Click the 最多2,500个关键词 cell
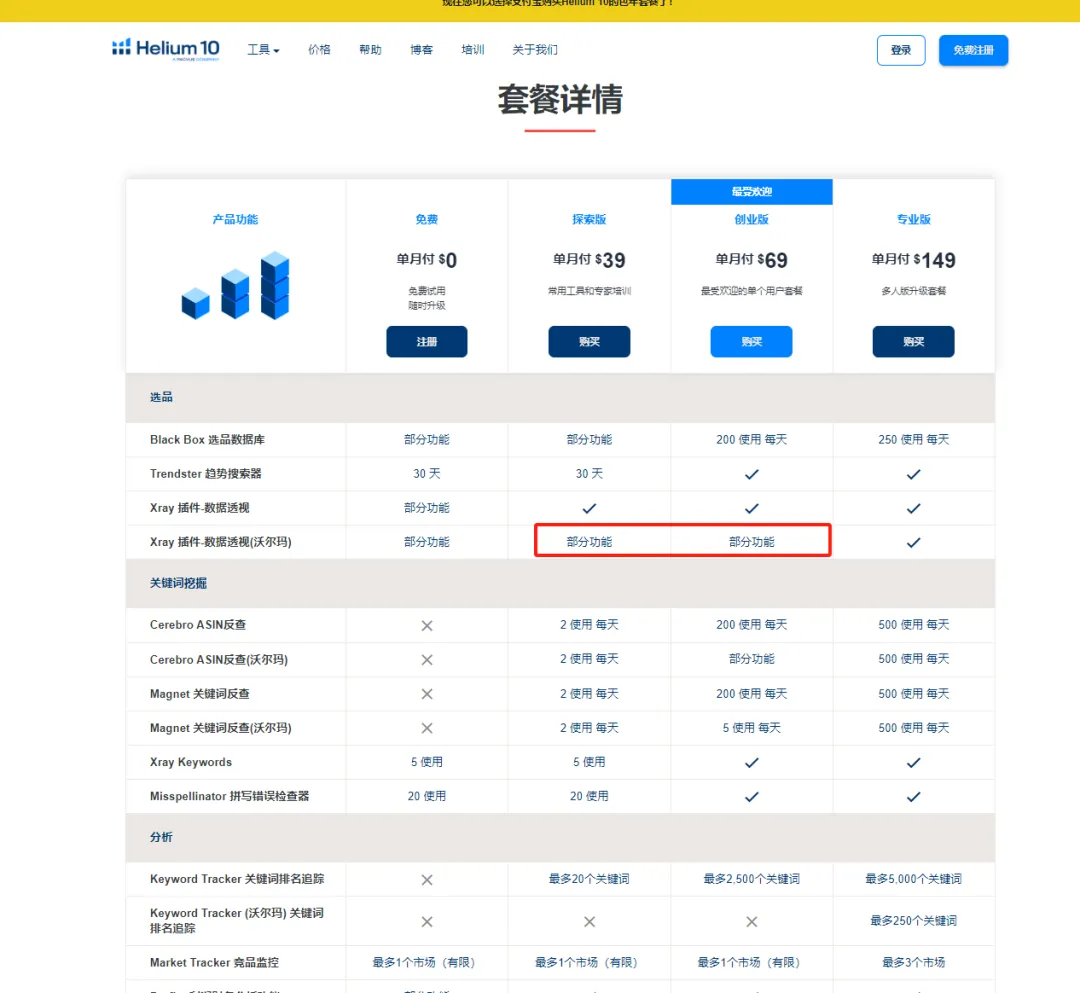 tap(751, 879)
